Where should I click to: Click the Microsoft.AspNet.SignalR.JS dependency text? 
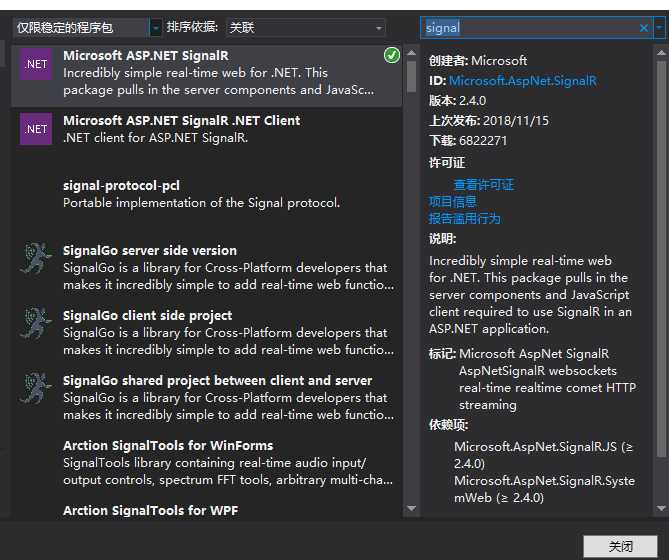click(x=544, y=455)
